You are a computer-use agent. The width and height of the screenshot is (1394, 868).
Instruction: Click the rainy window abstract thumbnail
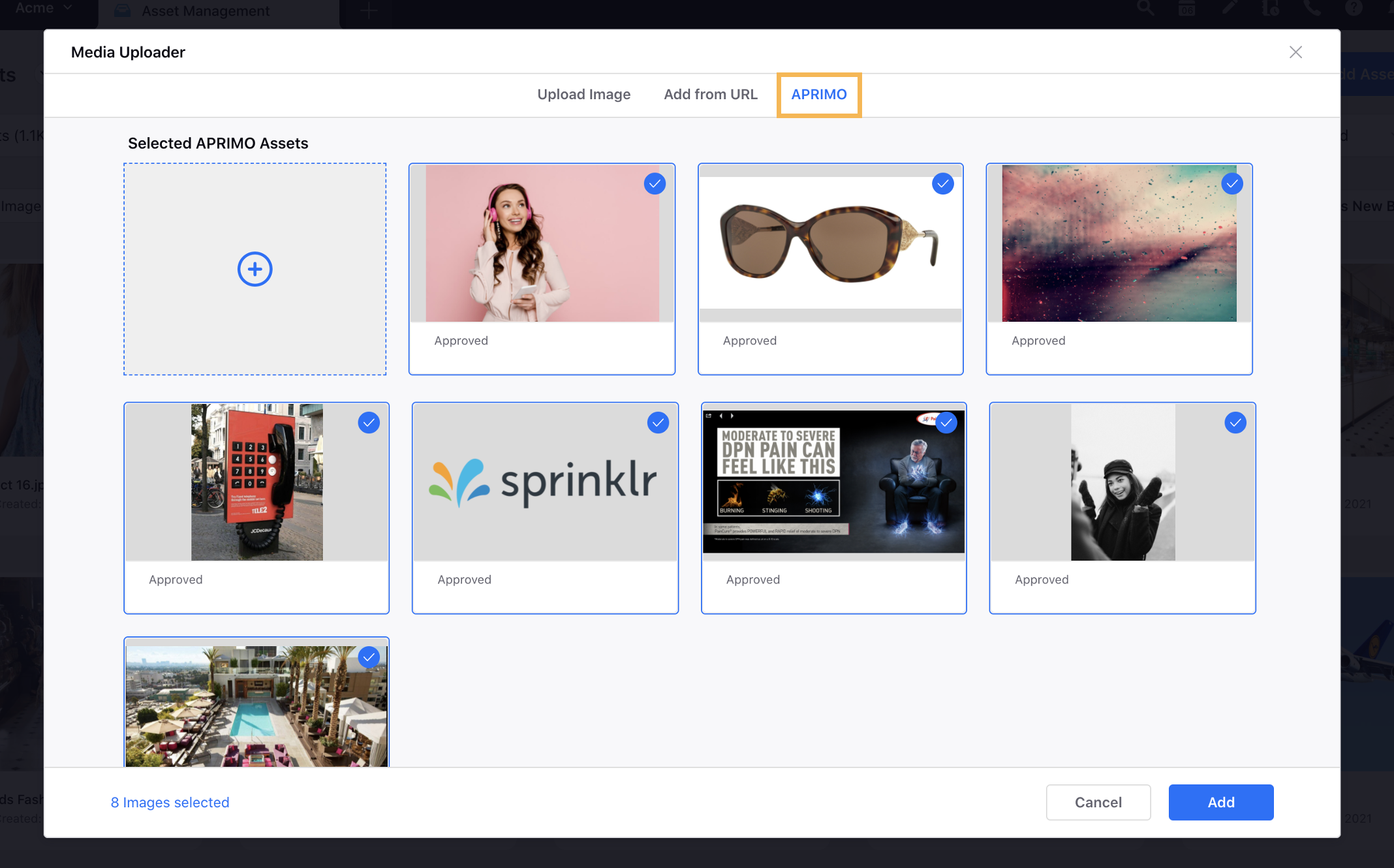coord(1119,243)
